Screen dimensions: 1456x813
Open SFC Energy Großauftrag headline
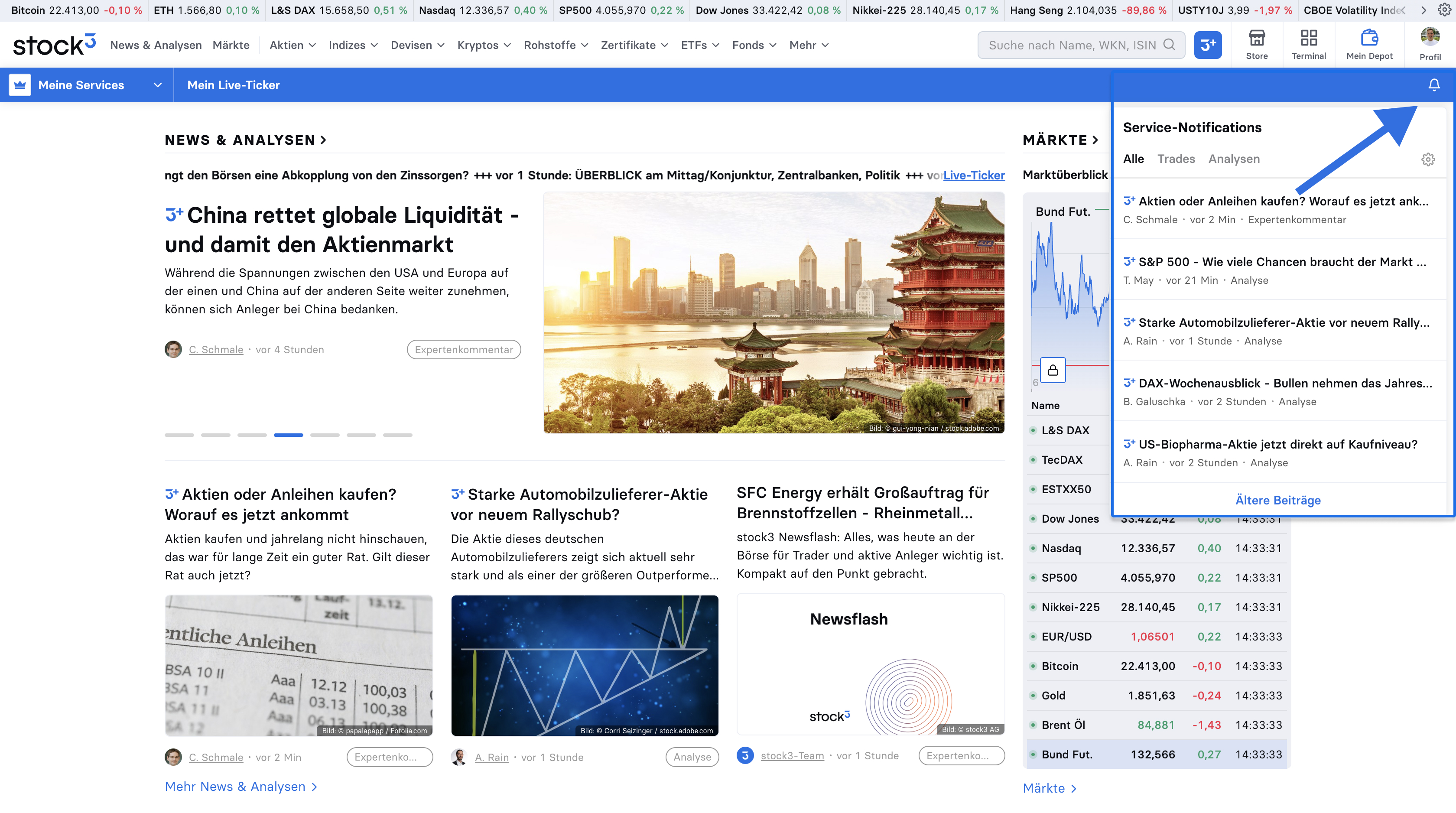[x=863, y=503]
